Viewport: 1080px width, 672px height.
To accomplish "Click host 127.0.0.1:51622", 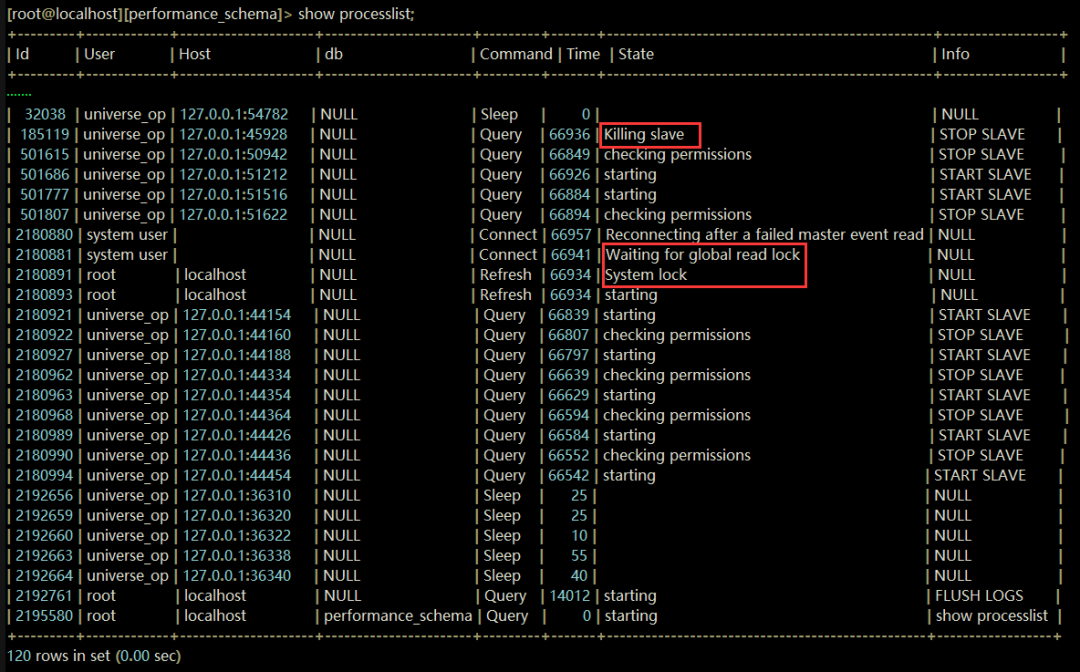I will click(233, 214).
